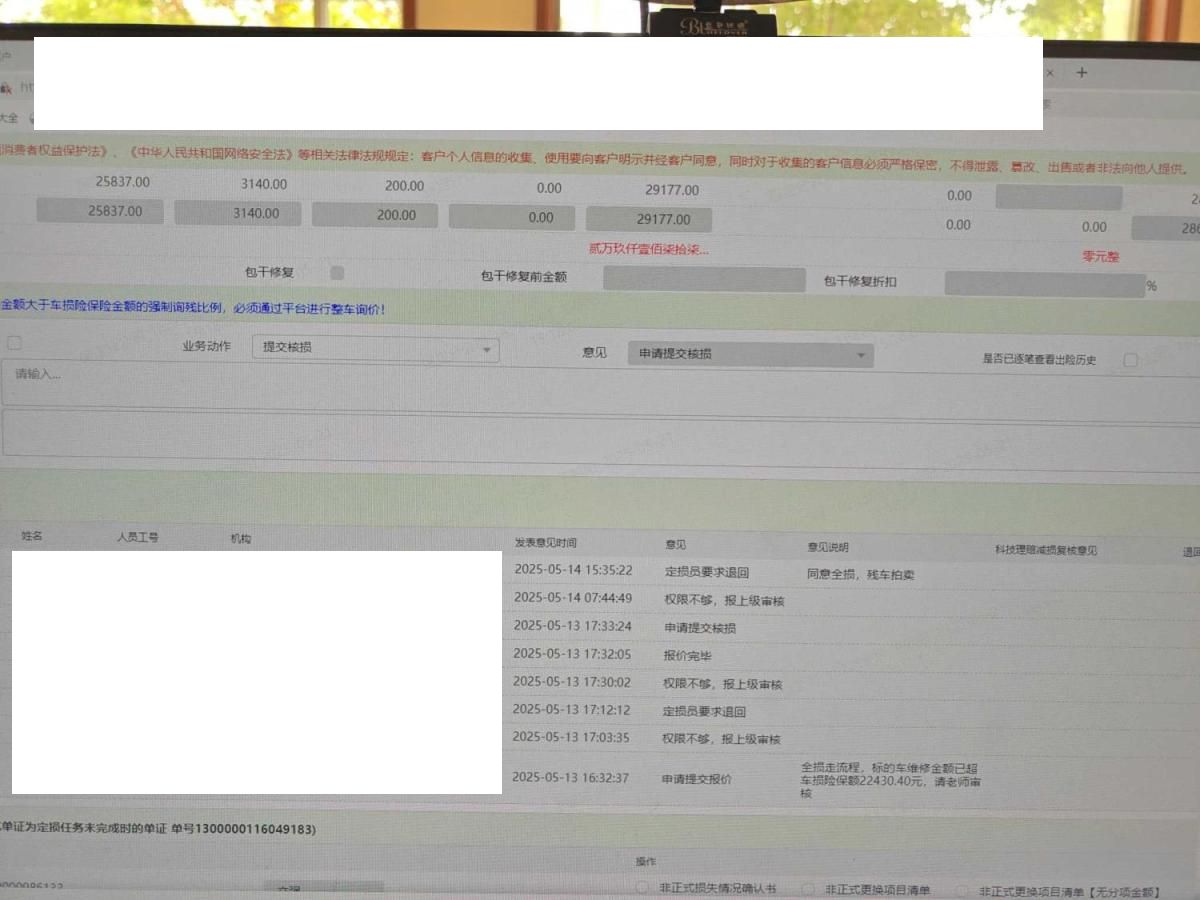Select the 申请提交报价 history entry
This screenshot has height=900, width=1200.
point(696,779)
